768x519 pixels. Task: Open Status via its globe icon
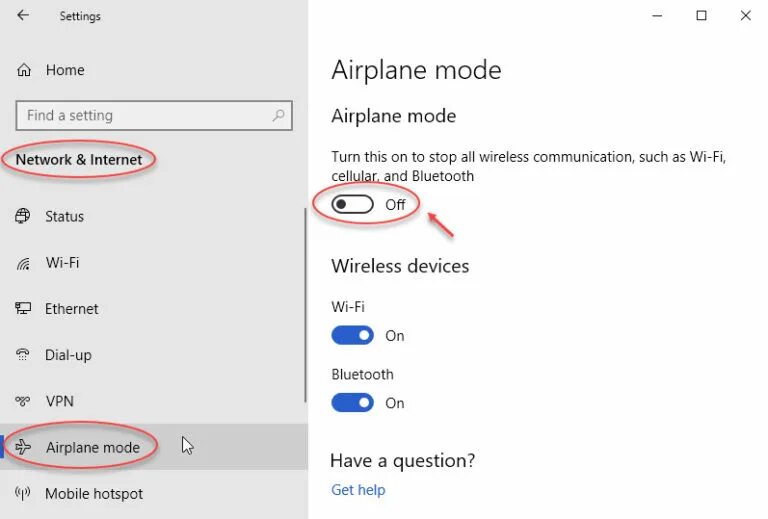[x=23, y=216]
